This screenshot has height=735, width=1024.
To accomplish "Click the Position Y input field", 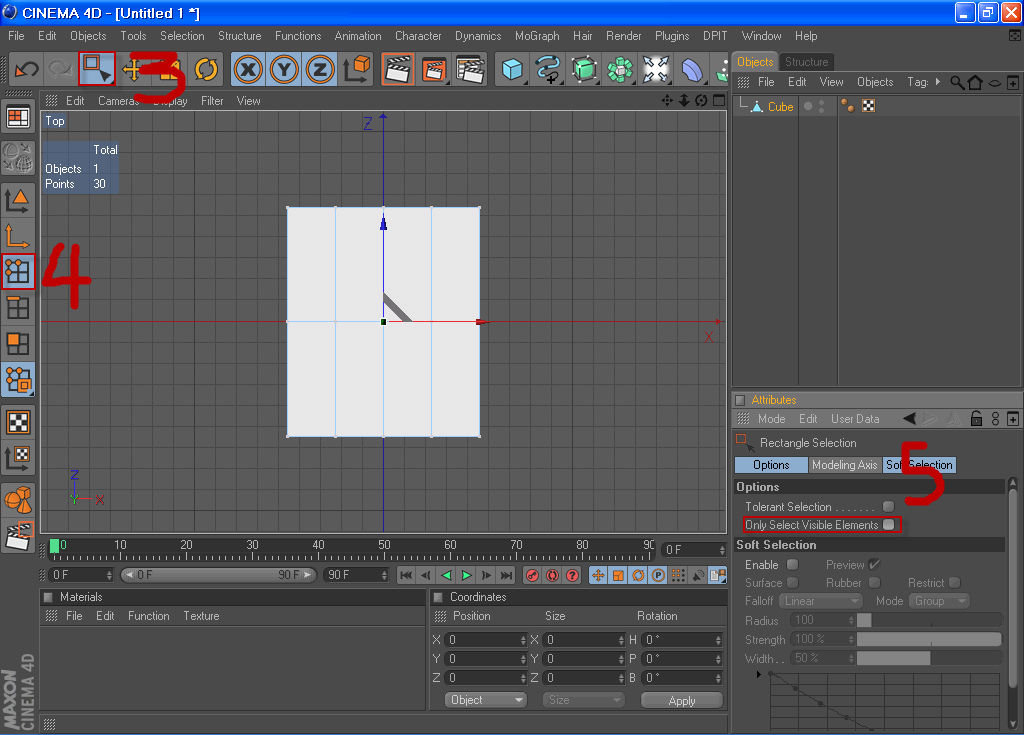I will [x=483, y=659].
